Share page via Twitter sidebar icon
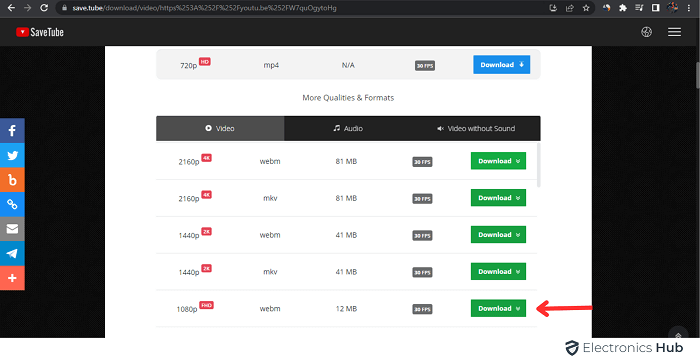The image size is (700, 361). (x=12, y=155)
